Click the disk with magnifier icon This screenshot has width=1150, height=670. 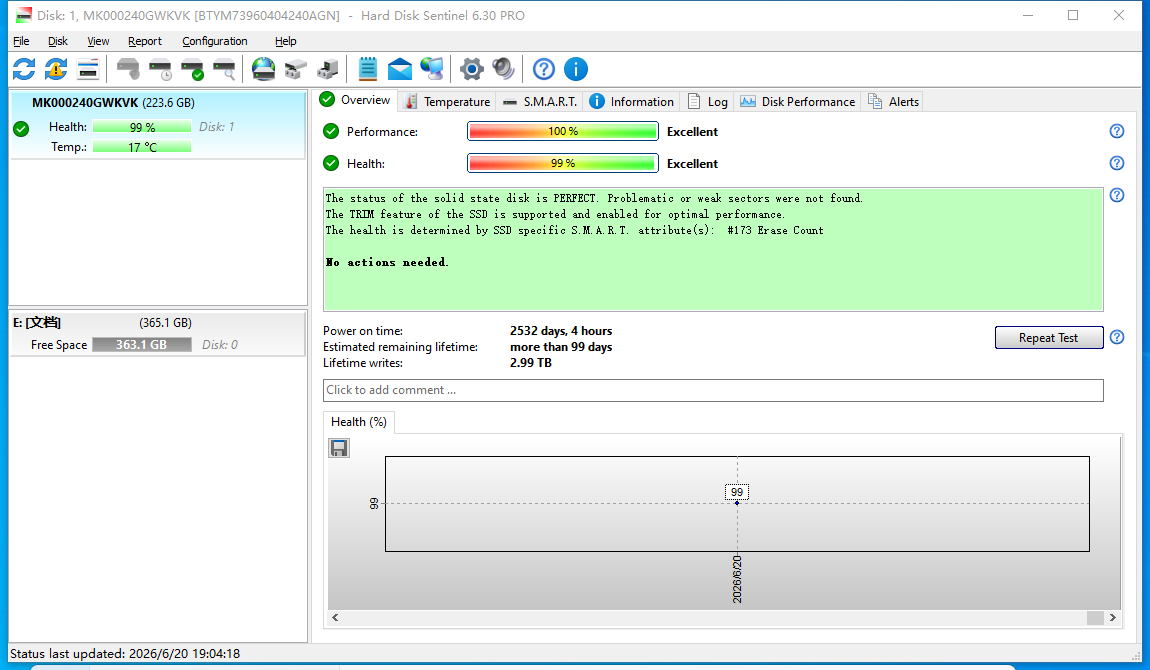224,70
